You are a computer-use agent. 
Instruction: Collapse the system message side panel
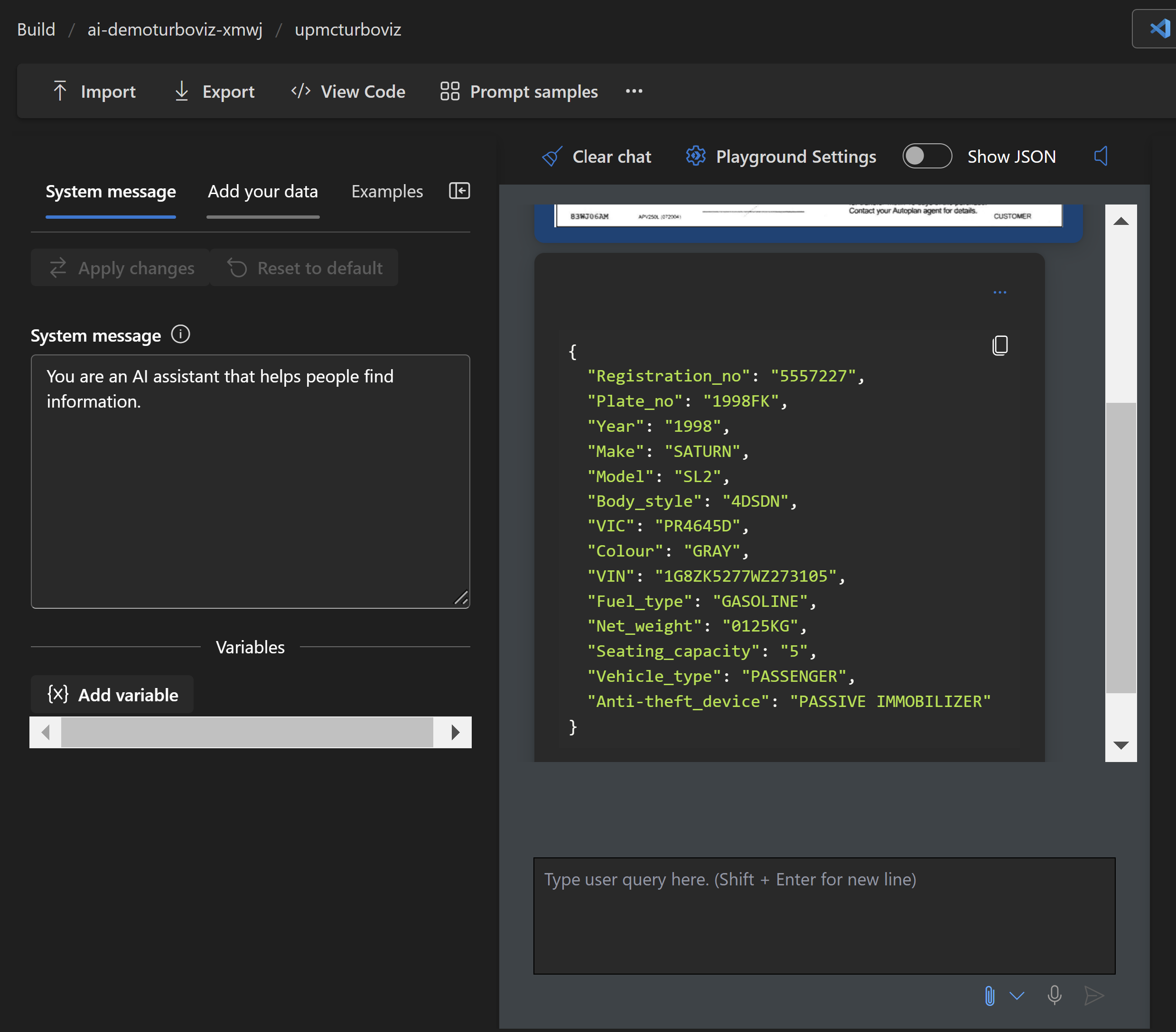click(459, 190)
